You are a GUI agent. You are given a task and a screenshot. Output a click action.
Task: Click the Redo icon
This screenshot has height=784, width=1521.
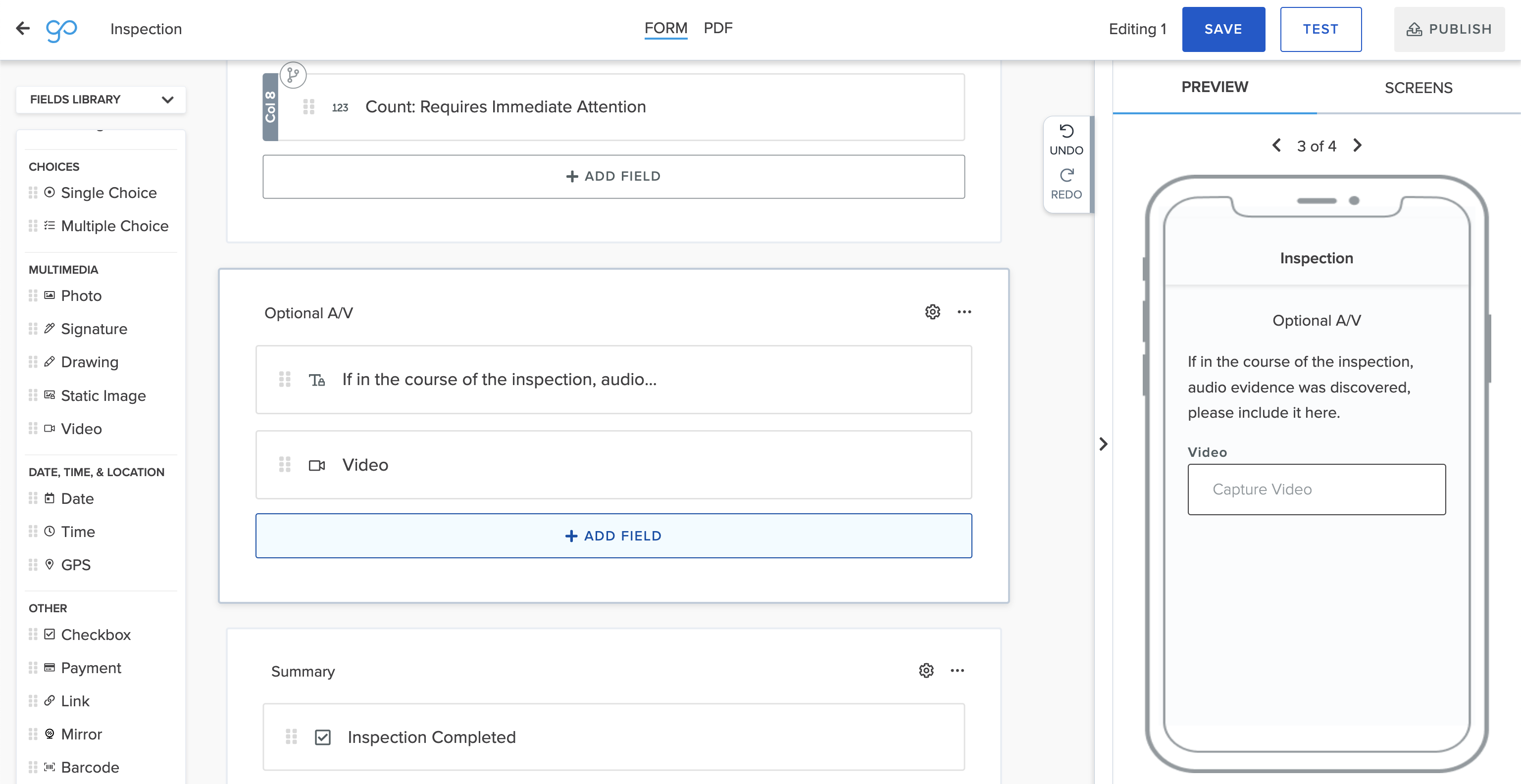[1066, 175]
